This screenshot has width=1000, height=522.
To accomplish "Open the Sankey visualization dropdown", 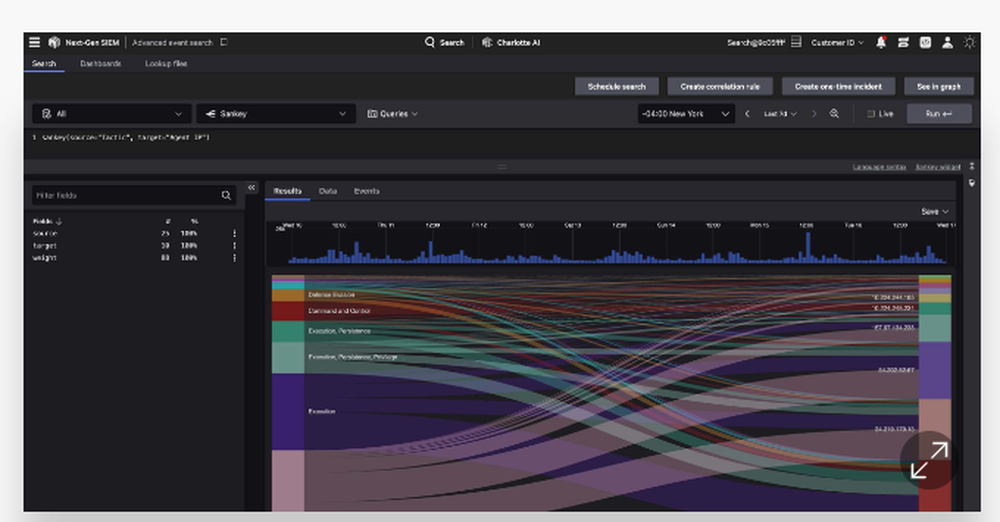I will (276, 114).
